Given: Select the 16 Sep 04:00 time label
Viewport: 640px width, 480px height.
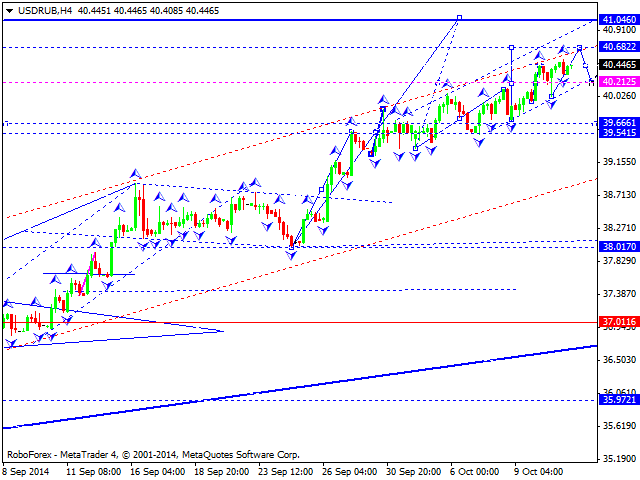Looking at the screenshot, I should click(158, 471).
